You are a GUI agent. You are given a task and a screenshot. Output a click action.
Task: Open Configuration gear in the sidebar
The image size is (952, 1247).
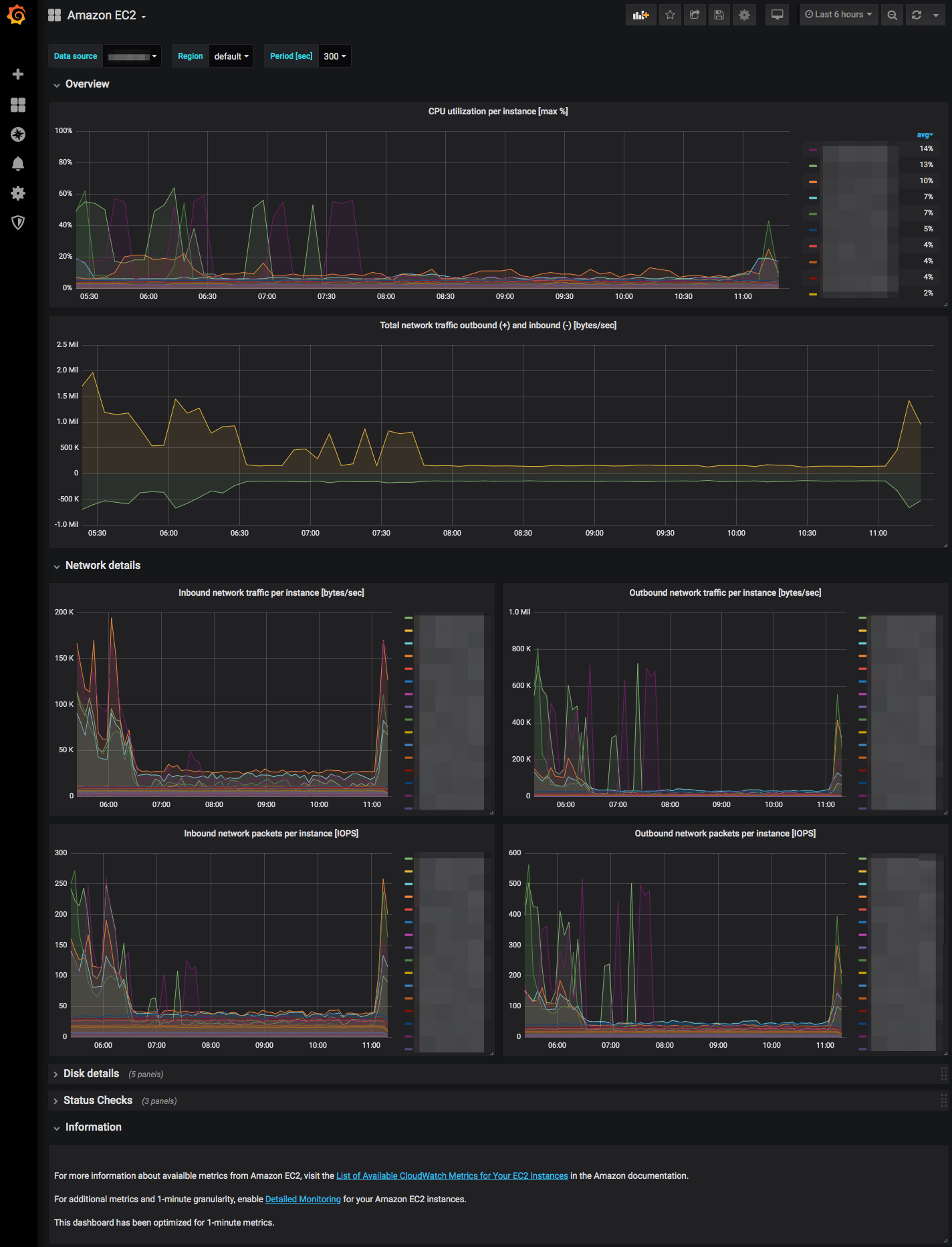[x=18, y=193]
